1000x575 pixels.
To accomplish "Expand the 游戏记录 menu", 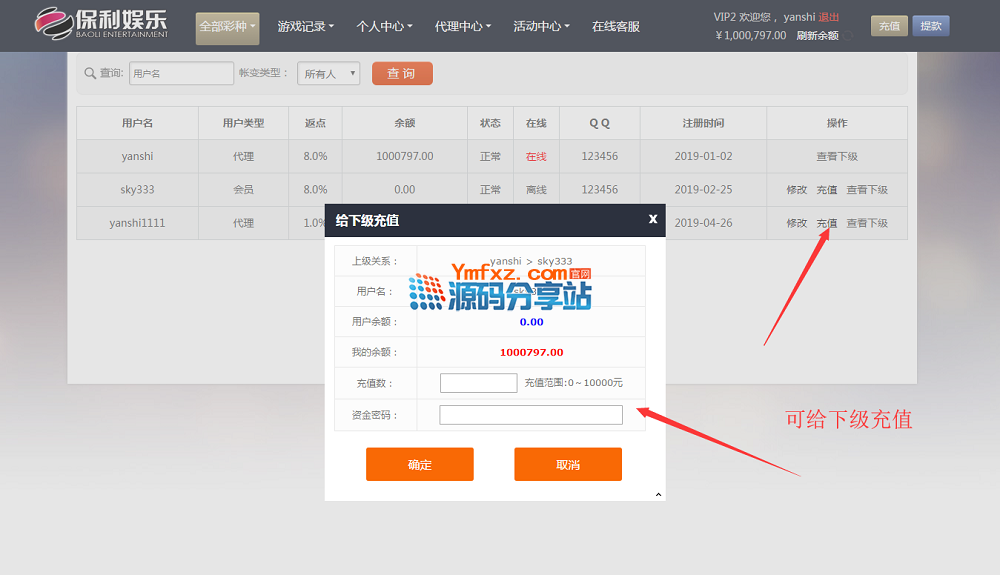I will coord(305,27).
